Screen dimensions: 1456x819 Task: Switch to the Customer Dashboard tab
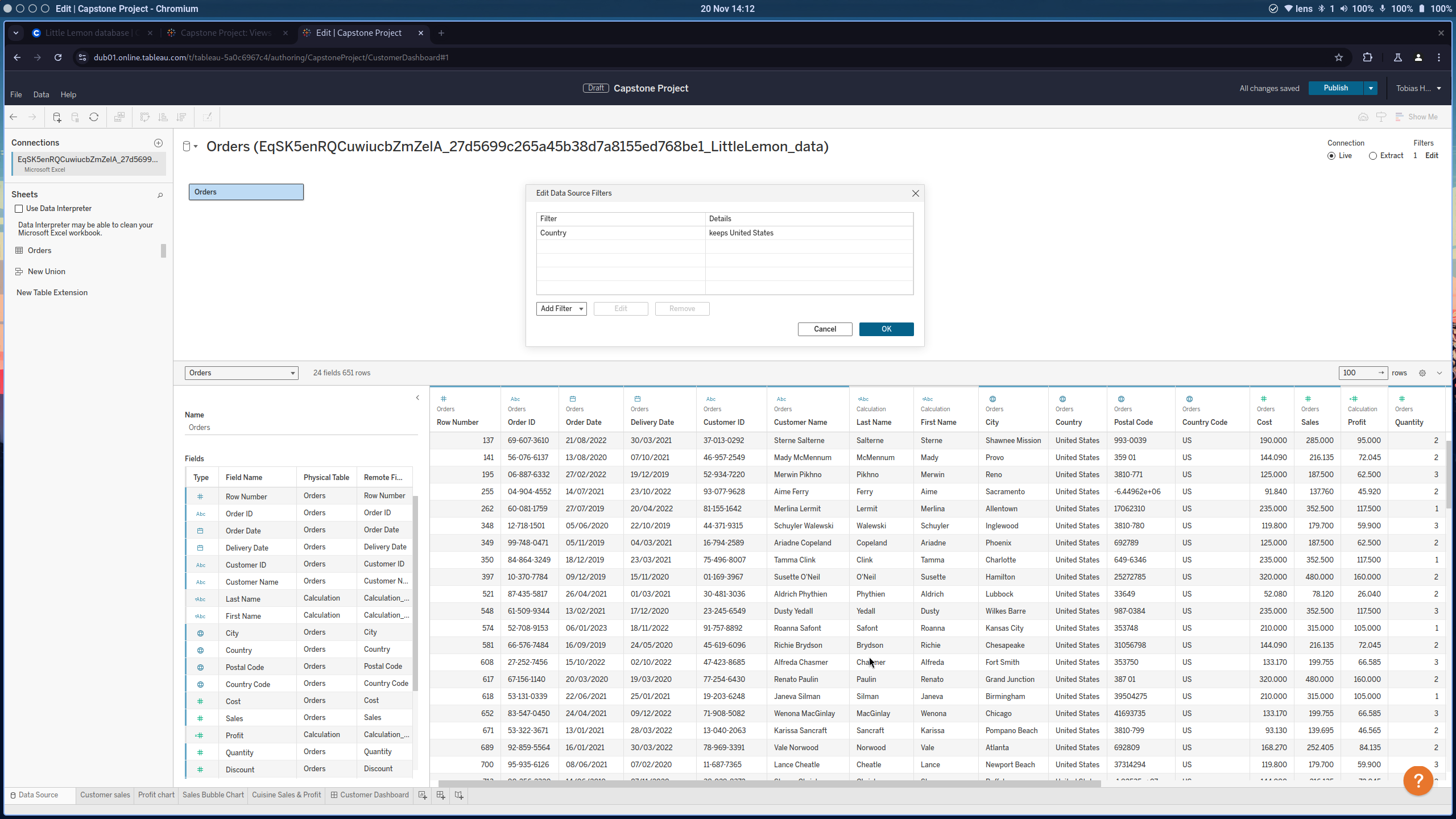370,795
